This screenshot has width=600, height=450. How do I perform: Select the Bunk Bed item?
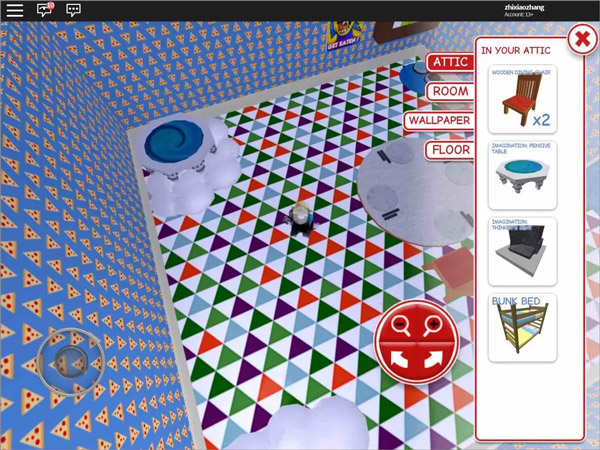pyautogui.click(x=522, y=327)
